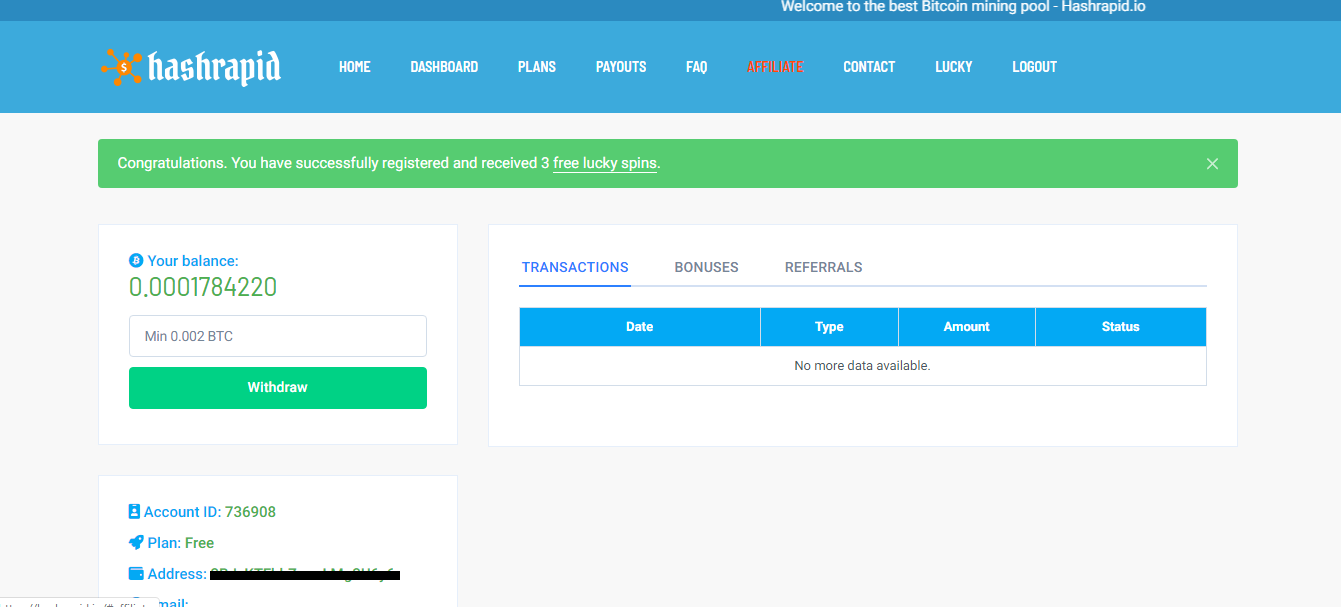Viewport: 1341px width, 607px height.
Task: Dismiss the green congratulations banner
Action: [1212, 164]
